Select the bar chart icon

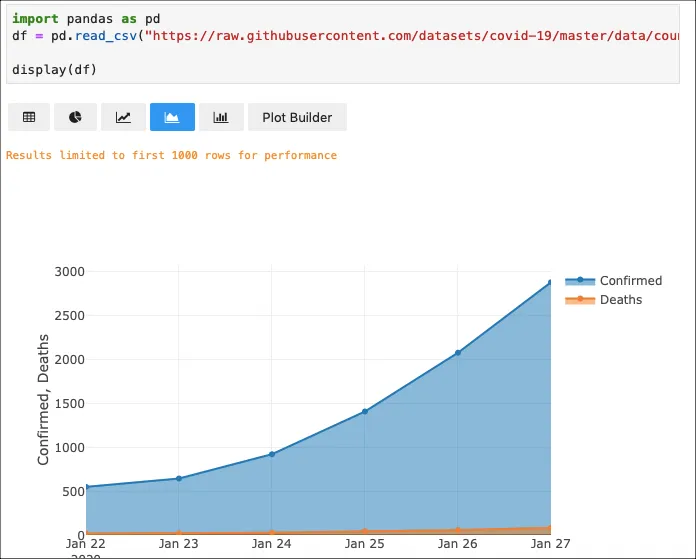pos(221,117)
